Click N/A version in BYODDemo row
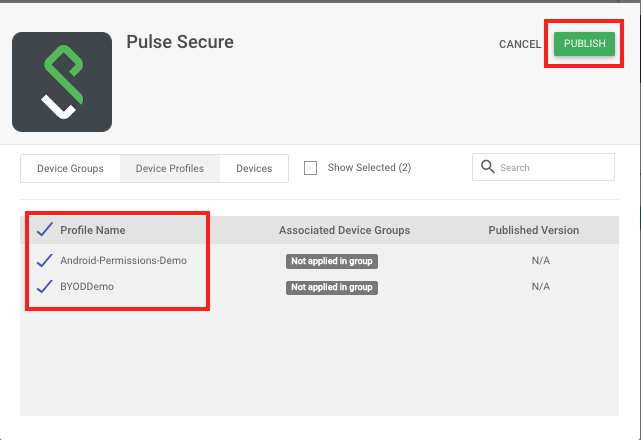Screen dimensions: 641x440 click(540, 287)
